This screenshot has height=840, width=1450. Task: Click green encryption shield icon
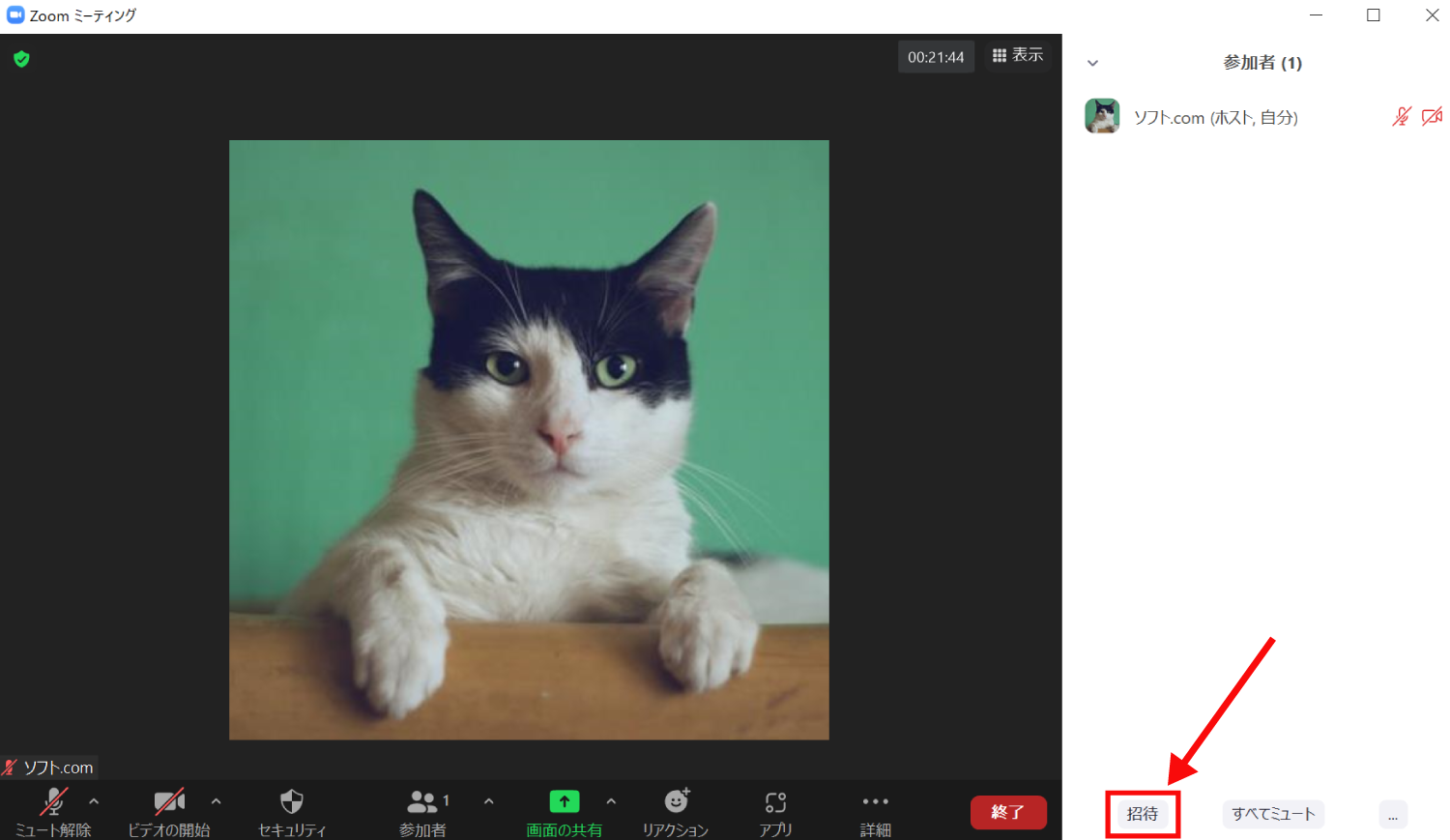(x=21, y=59)
